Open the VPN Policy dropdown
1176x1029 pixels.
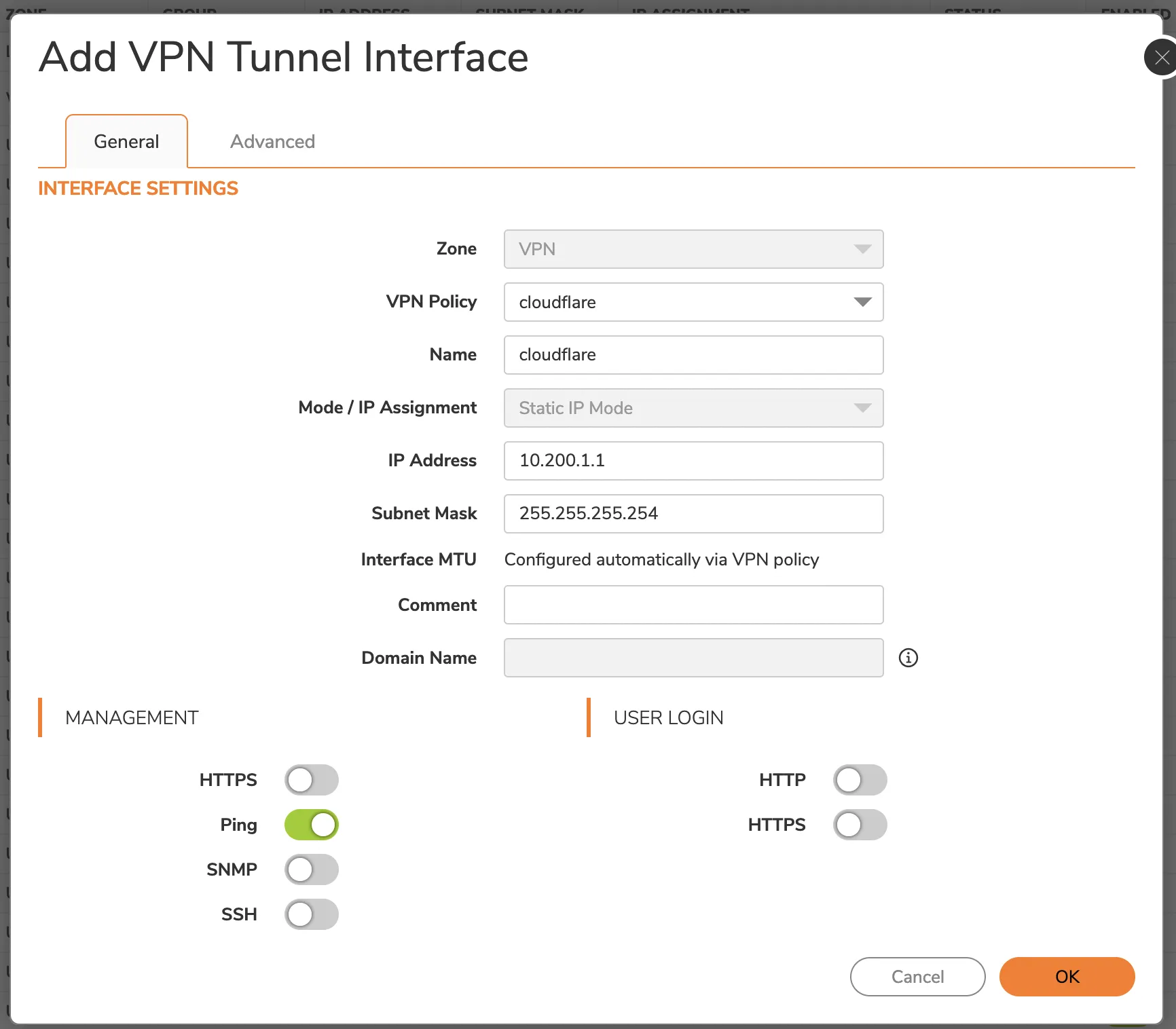693,302
